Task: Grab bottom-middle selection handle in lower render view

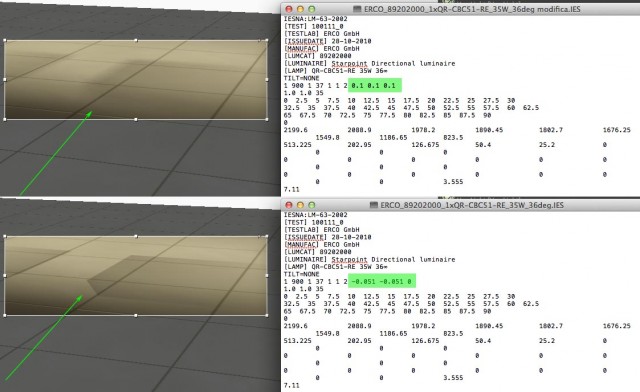Action: [x=136, y=315]
